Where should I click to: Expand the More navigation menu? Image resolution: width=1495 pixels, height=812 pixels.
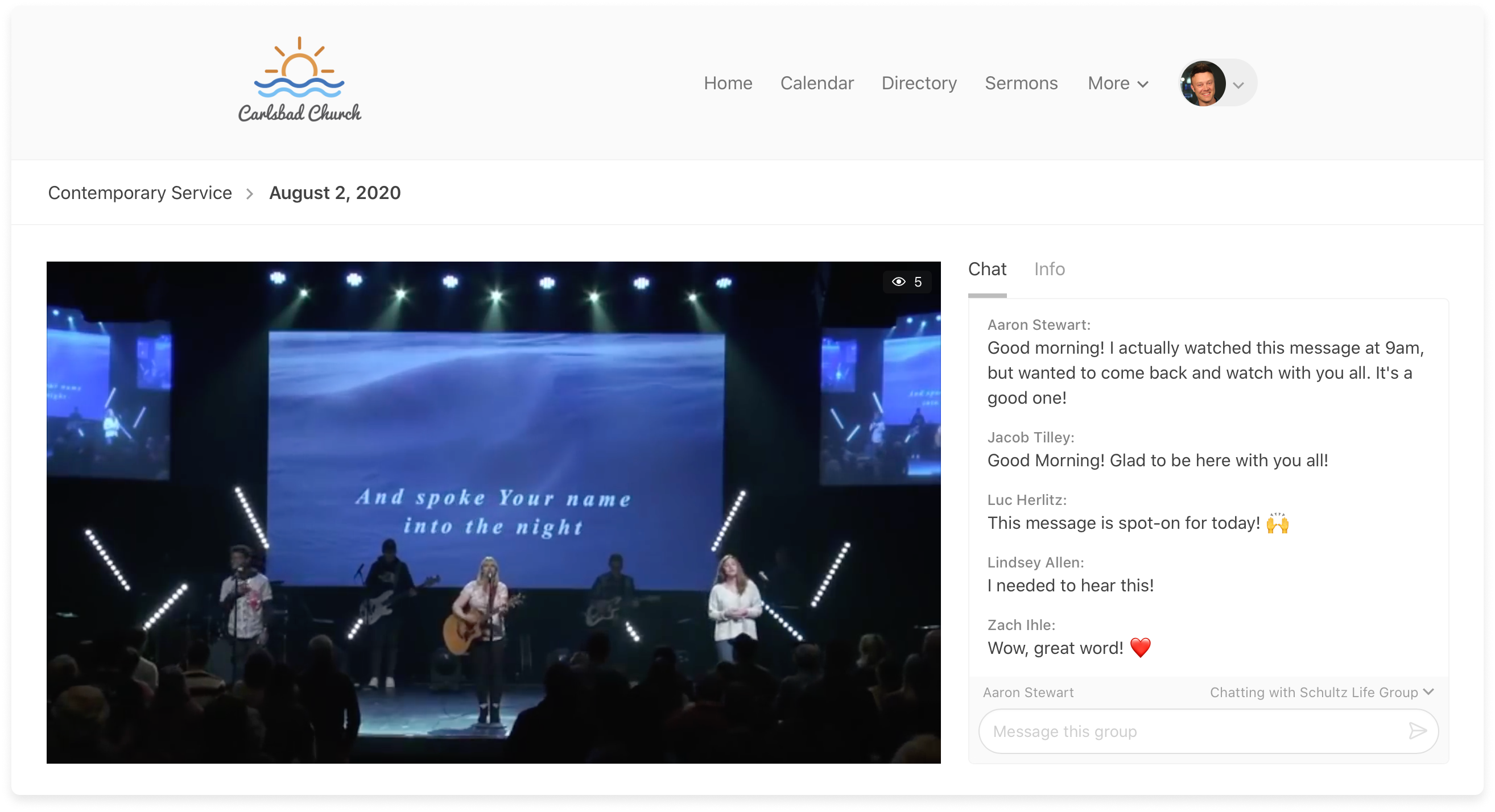click(1118, 84)
